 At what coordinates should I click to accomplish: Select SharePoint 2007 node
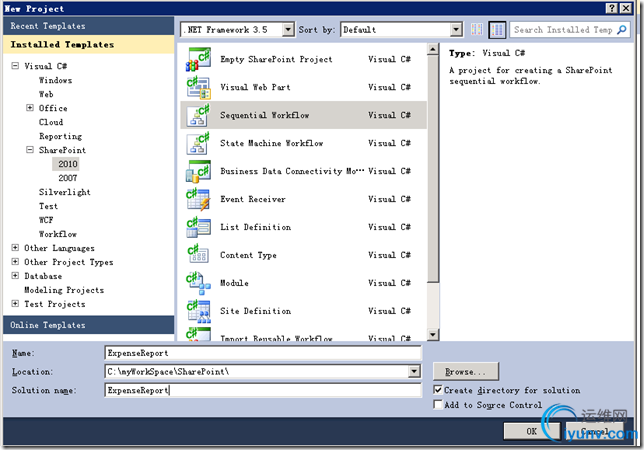[x=68, y=178]
